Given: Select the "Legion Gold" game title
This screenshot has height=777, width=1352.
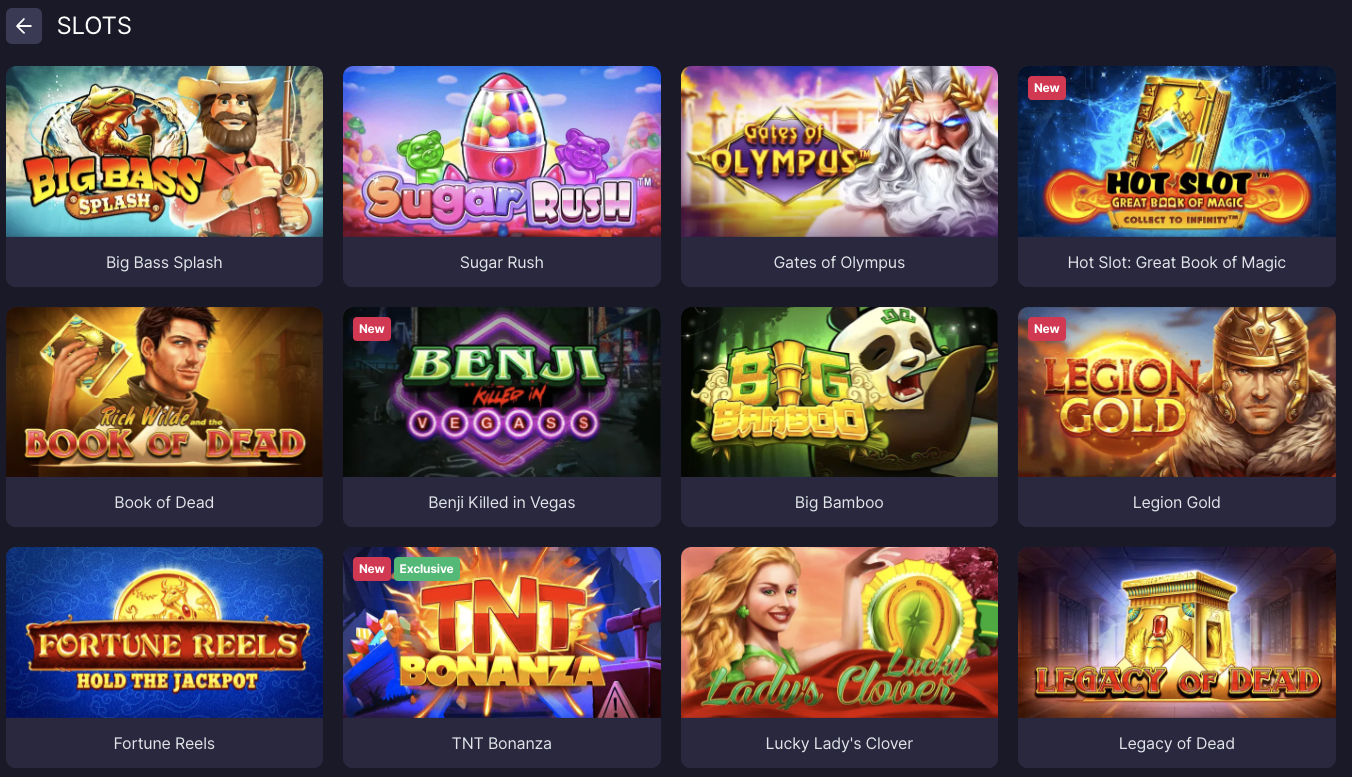Looking at the screenshot, I should pos(1177,502).
